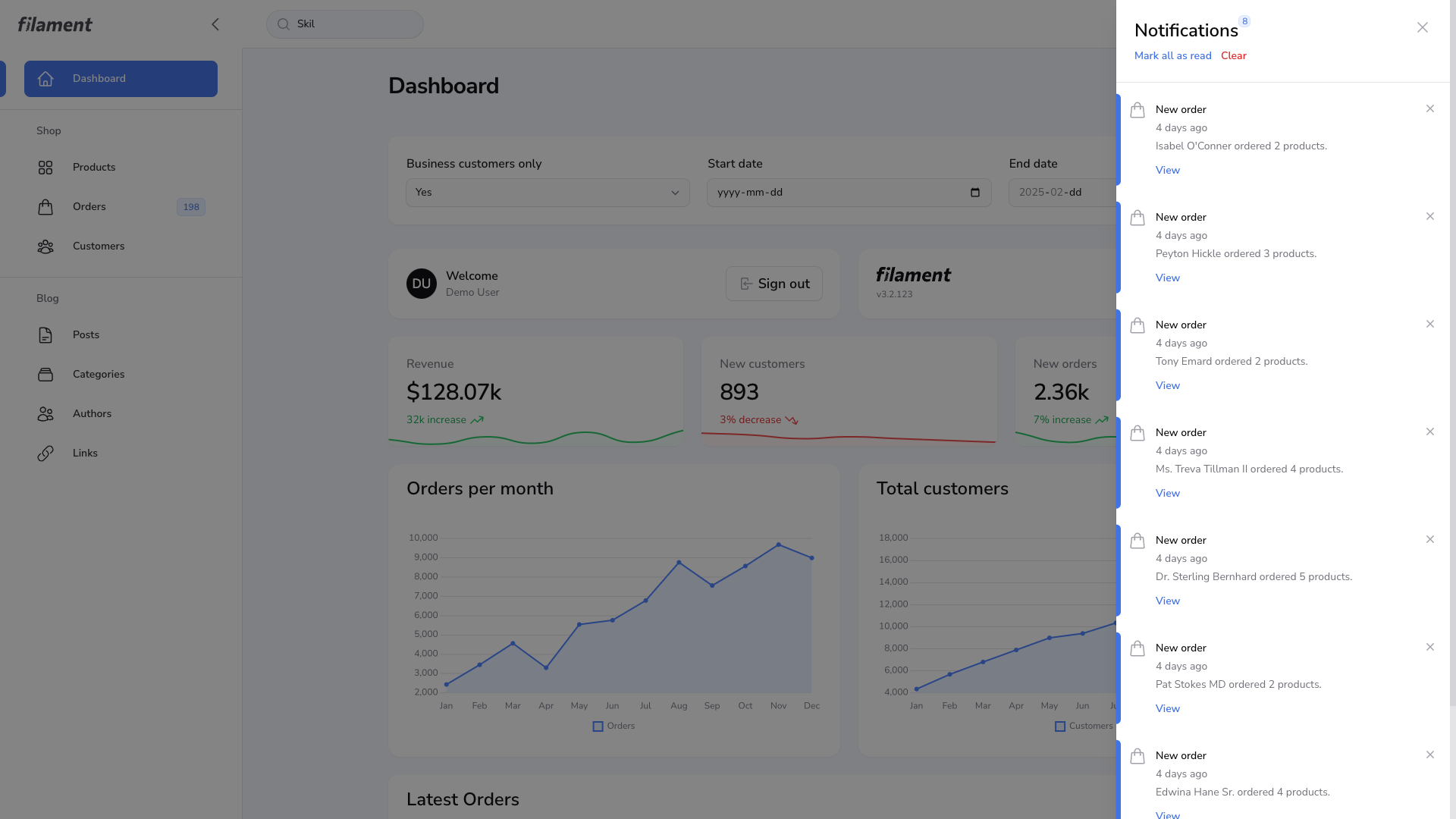1456x819 pixels.
Task: Click the Customers people icon in sidebar
Action: (45, 246)
